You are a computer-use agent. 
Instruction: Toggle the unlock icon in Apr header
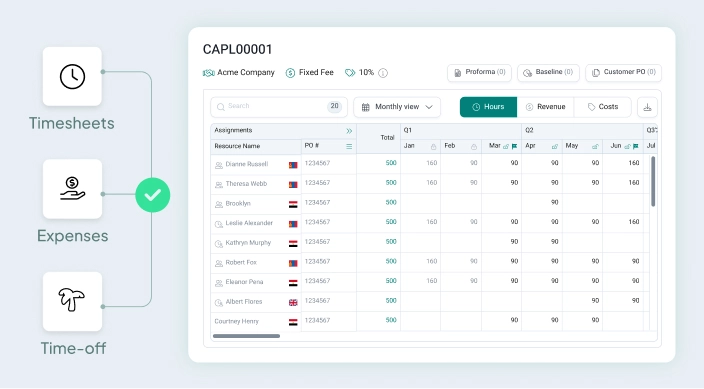point(554,146)
